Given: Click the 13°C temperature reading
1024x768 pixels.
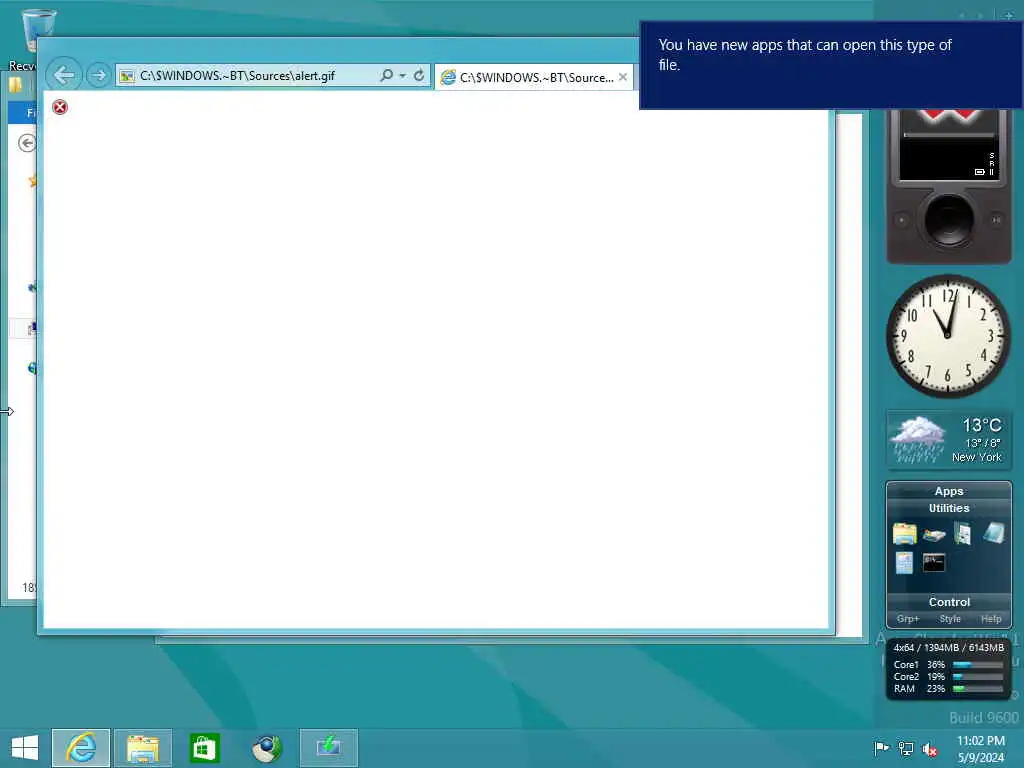Looking at the screenshot, I should [982, 426].
